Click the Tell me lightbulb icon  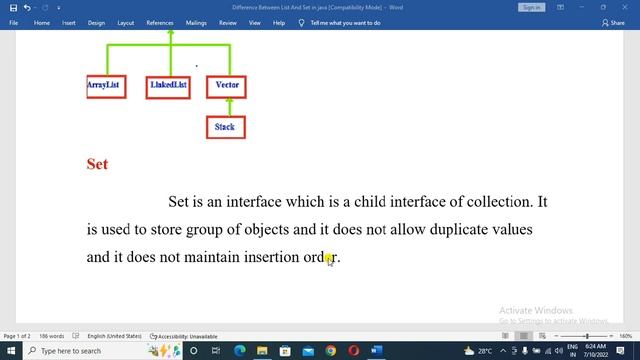pyautogui.click(x=301, y=23)
